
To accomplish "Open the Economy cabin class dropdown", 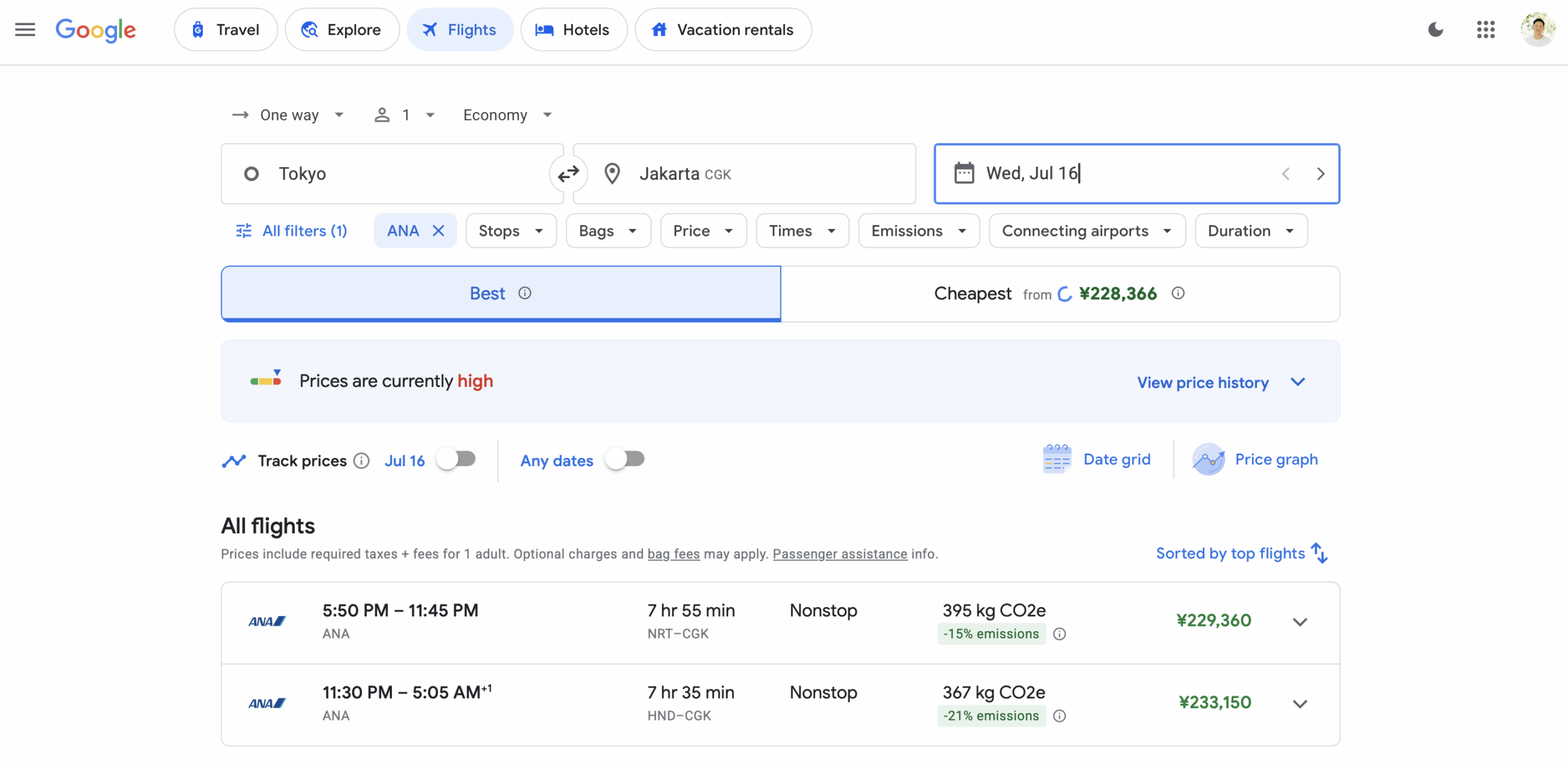I will click(508, 115).
